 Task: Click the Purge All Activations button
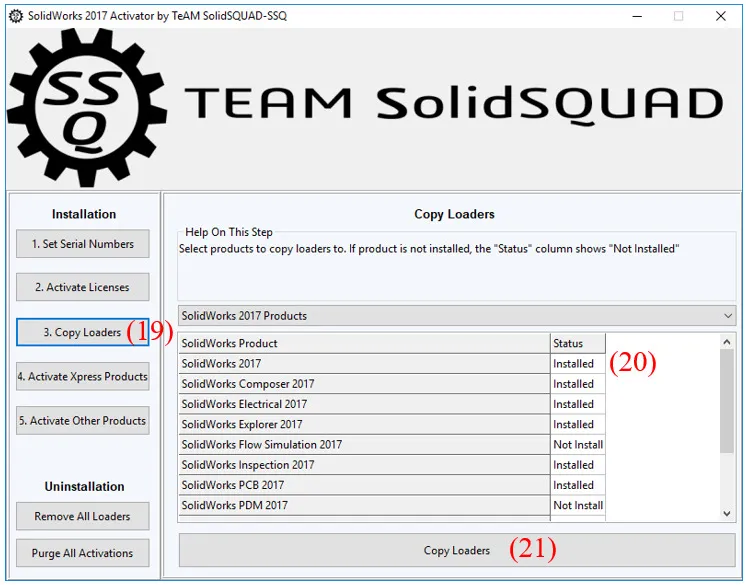point(83,553)
